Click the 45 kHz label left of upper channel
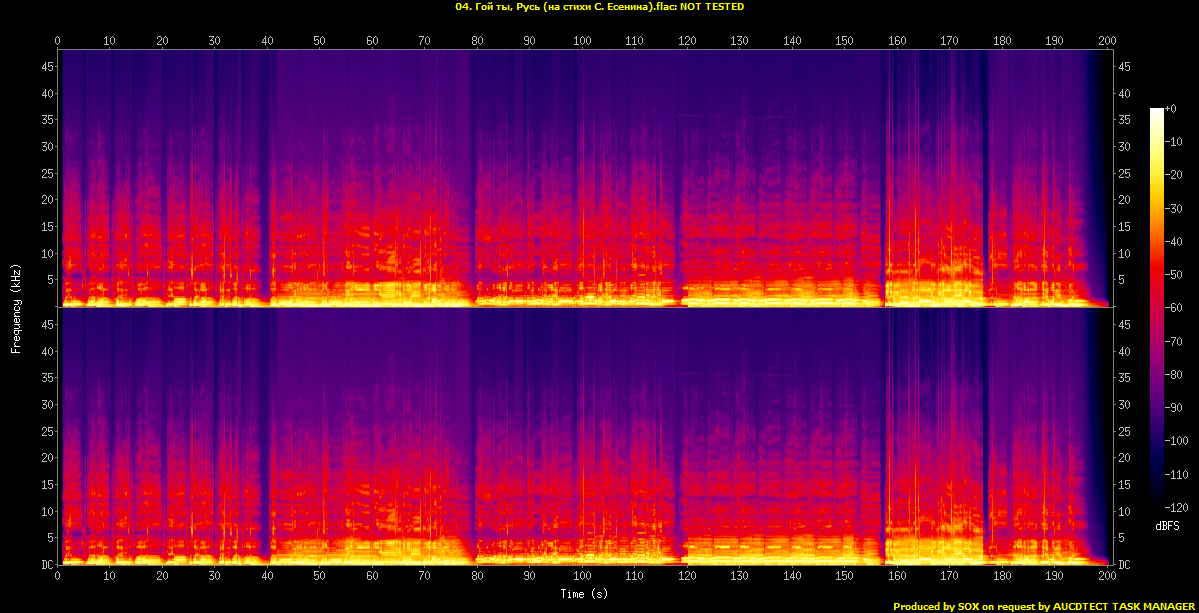Viewport: 1199px width, 613px height. (45, 67)
